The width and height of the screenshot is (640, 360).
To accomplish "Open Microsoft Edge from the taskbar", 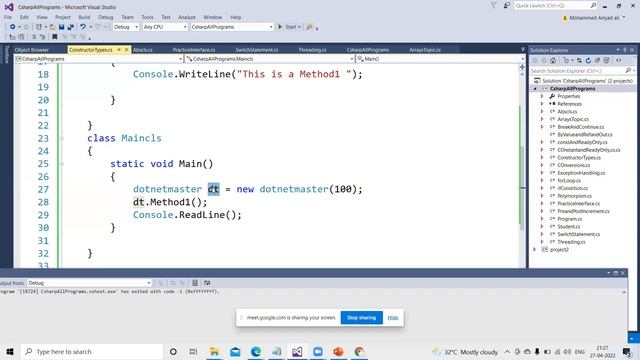I will 256,351.
